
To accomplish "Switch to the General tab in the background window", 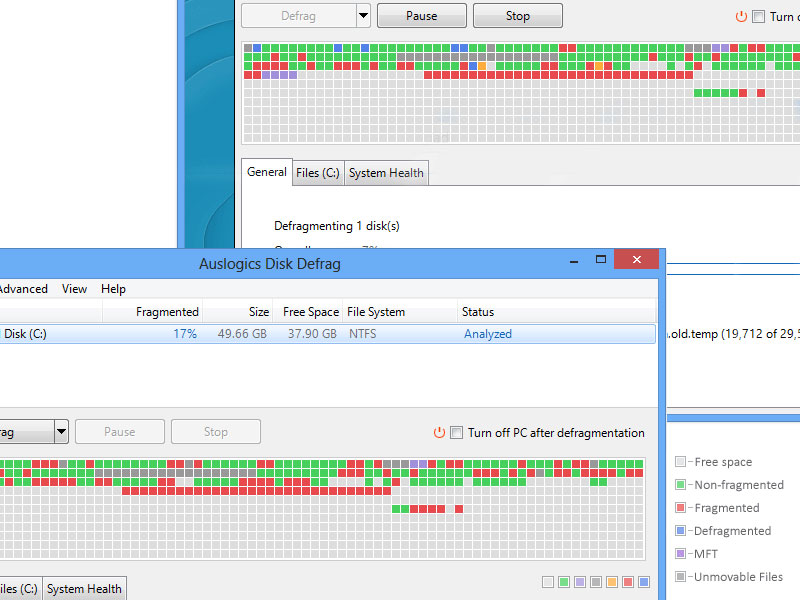I will tap(266, 172).
